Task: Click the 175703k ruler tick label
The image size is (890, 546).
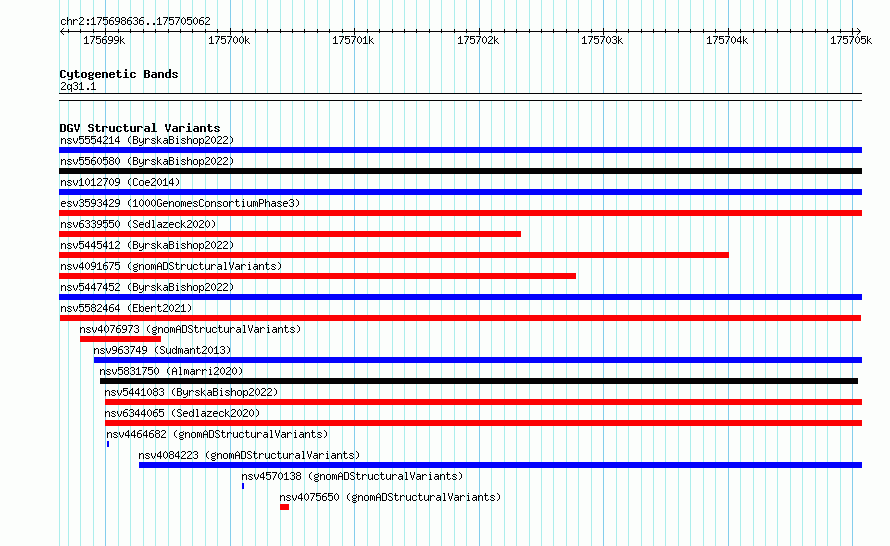Action: point(602,40)
